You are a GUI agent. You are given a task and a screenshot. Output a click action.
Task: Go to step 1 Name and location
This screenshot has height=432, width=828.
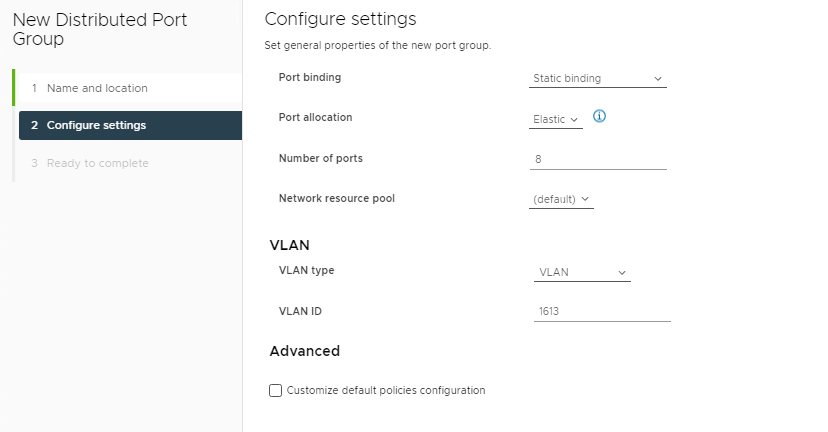(97, 88)
